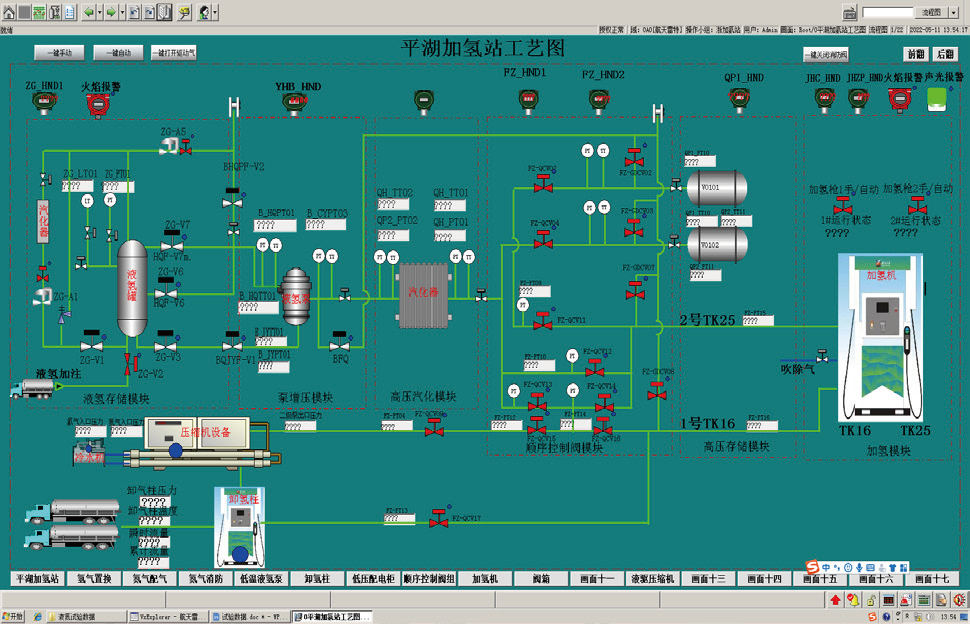Click the user login icon in the toolbar
This screenshot has width=970, height=624.
(x=203, y=12)
